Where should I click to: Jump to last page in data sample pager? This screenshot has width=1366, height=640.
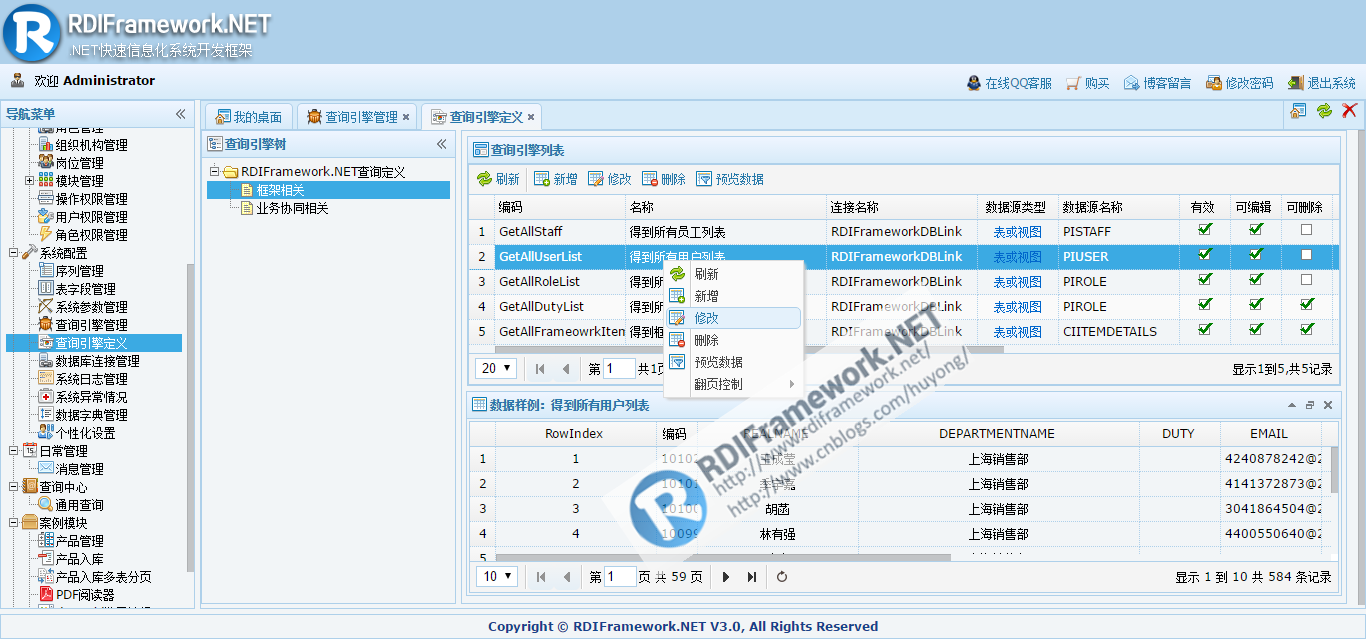point(752,577)
